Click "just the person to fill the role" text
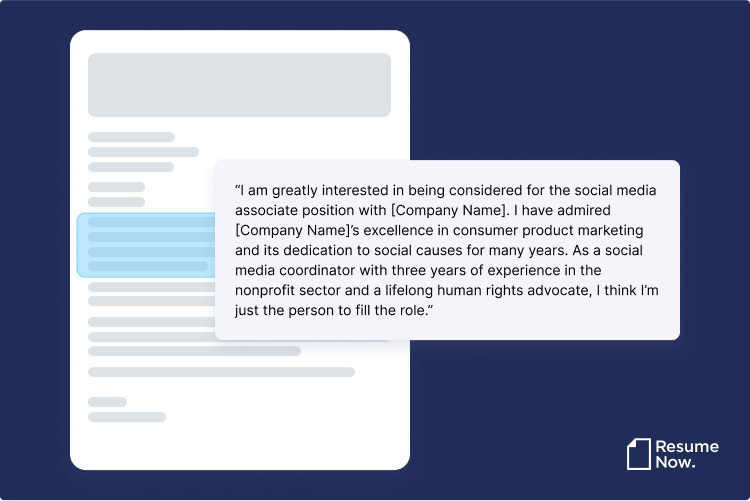The image size is (750, 501). pos(335,312)
